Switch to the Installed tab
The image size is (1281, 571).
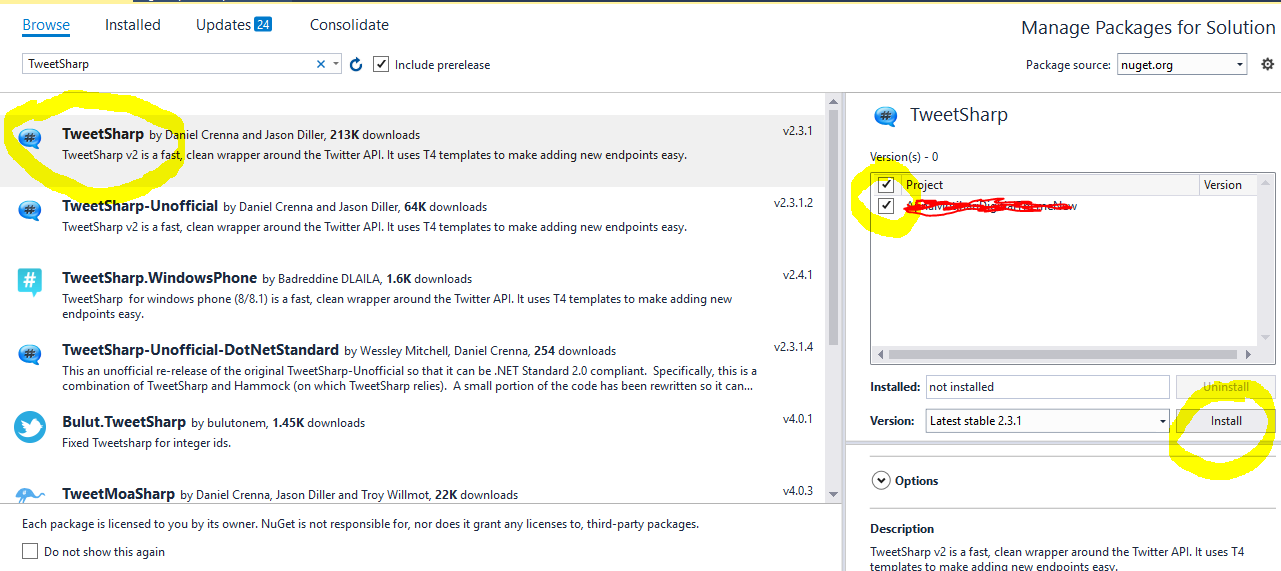[133, 25]
